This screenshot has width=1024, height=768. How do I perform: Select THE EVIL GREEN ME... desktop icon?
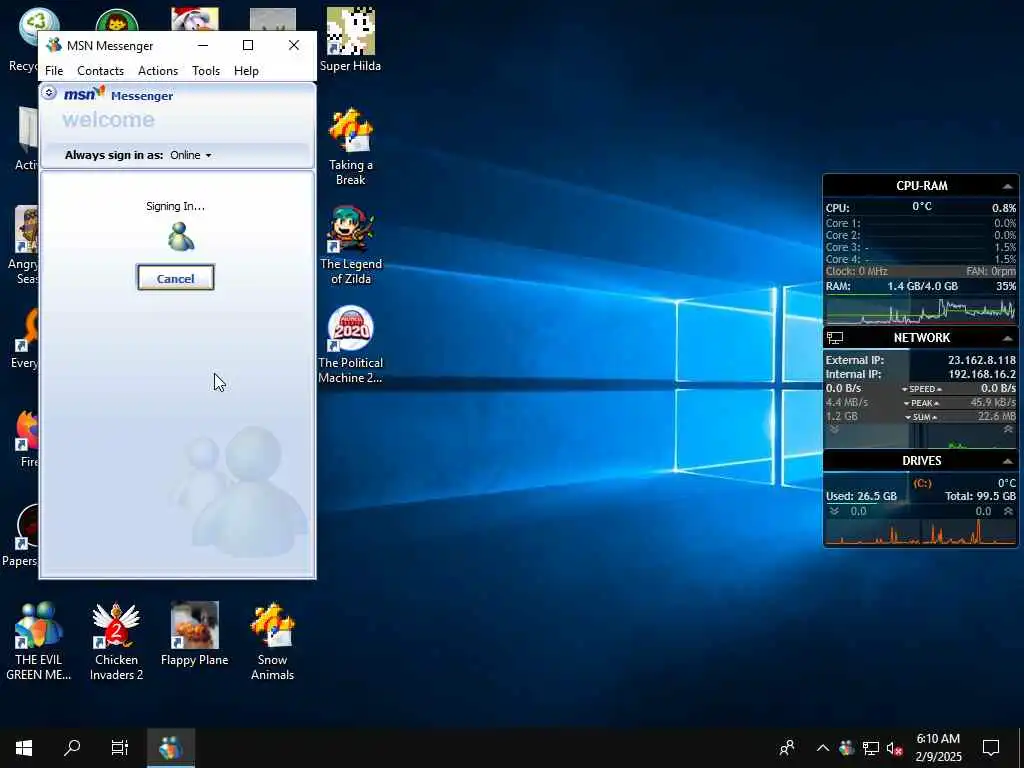click(x=39, y=641)
